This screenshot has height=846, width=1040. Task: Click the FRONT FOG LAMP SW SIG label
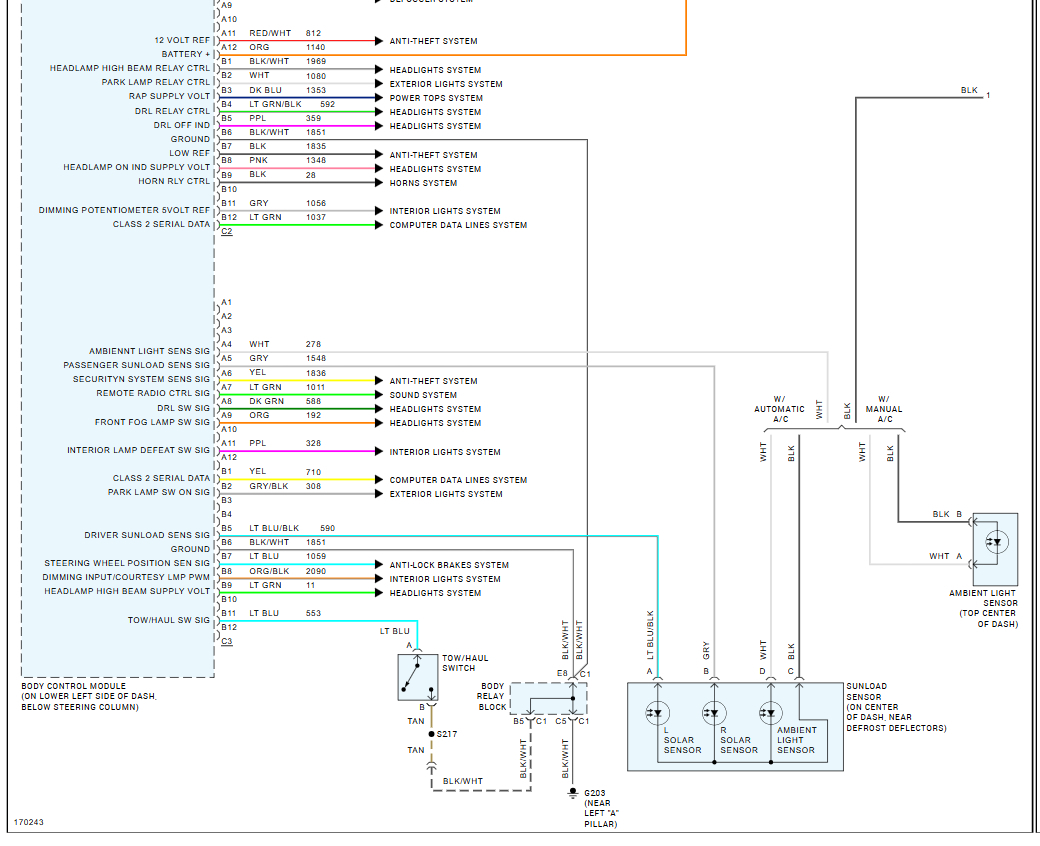152,422
